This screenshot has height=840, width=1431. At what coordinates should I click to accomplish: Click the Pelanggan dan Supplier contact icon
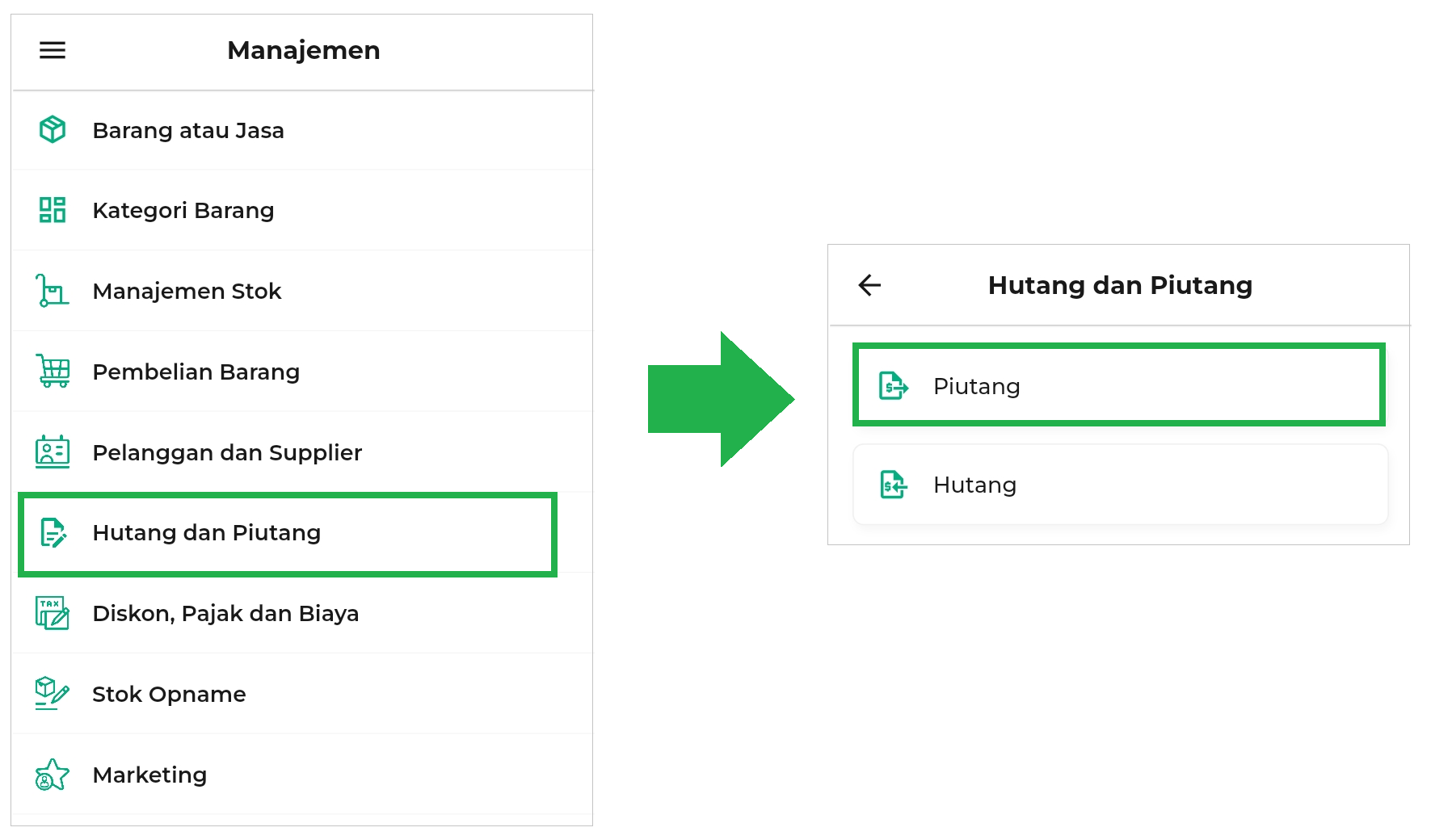coord(53,451)
